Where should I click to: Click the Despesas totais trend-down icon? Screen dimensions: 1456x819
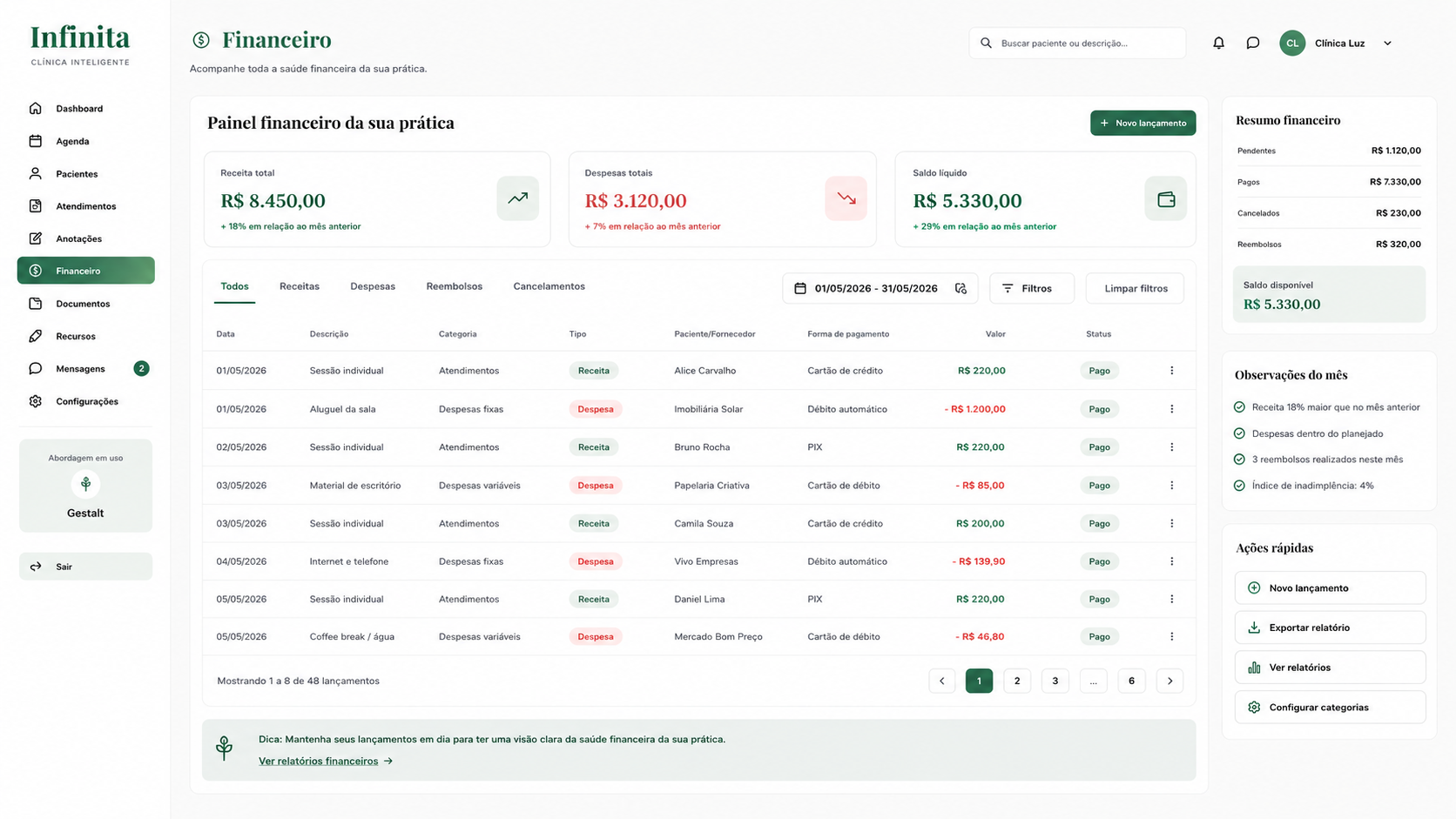click(846, 198)
